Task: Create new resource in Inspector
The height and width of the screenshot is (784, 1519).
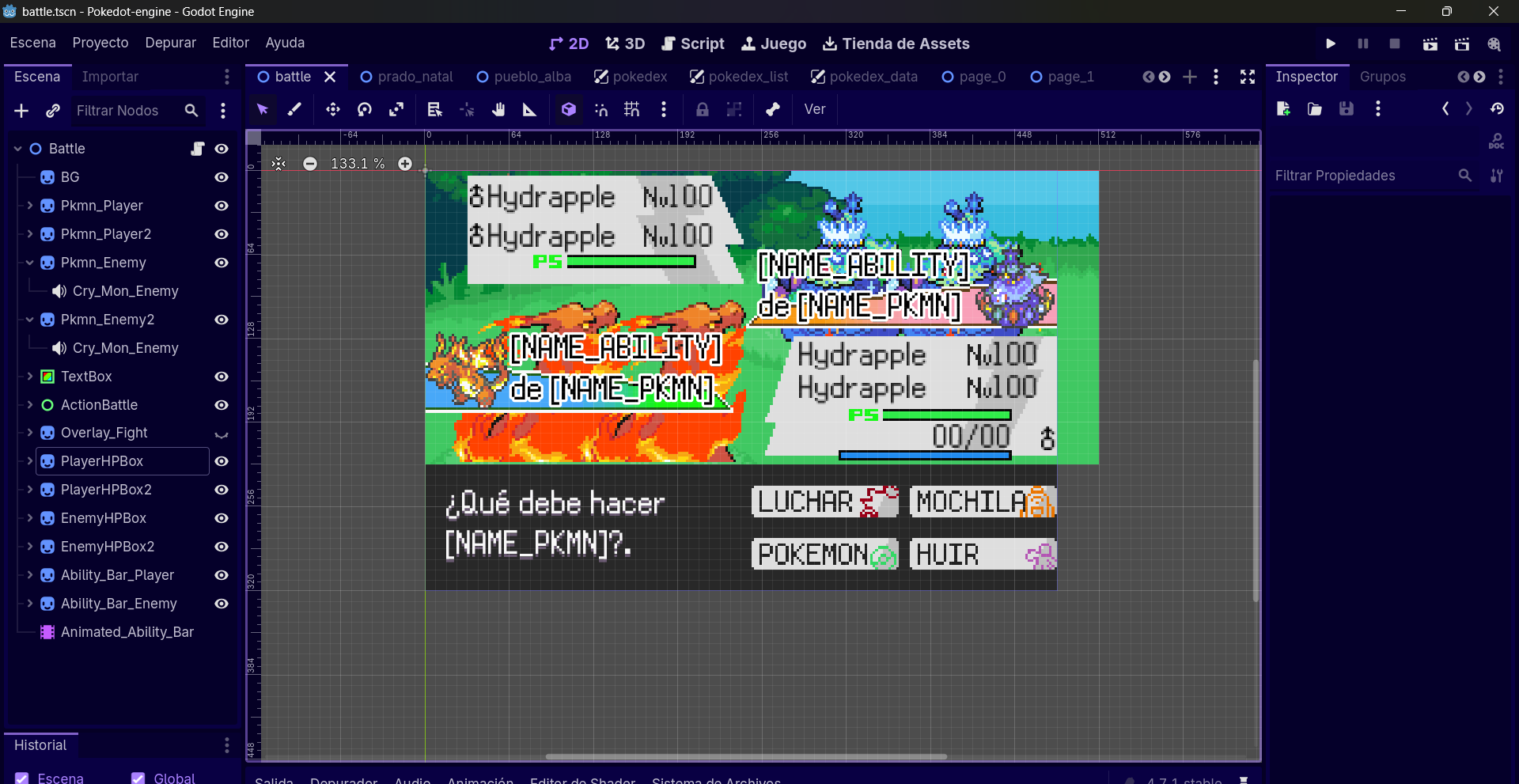Action: click(x=1283, y=109)
